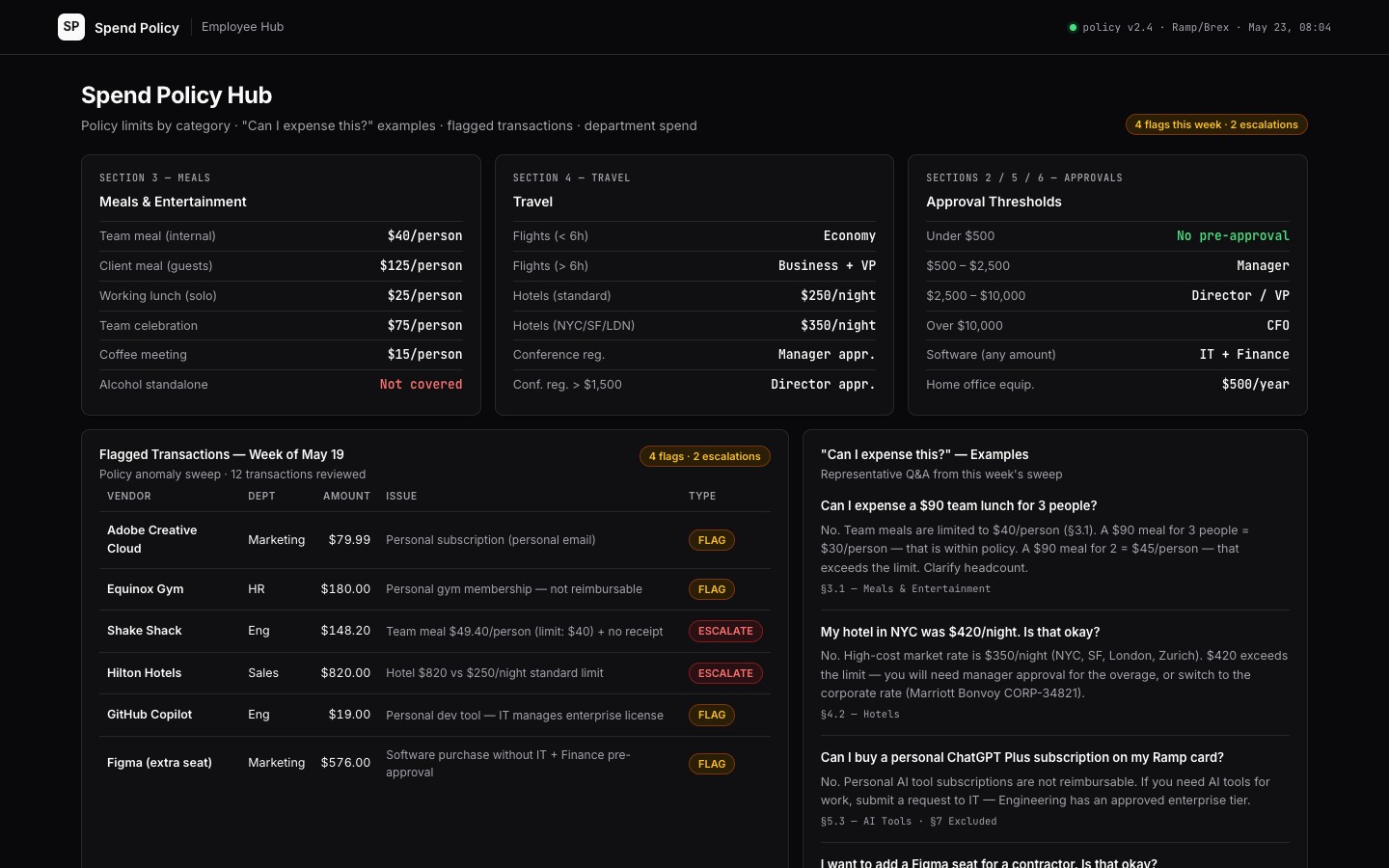Click the '§3.1 — Meals & Entertainment' reference
Viewport: 1389px width, 868px height.
tap(906, 588)
